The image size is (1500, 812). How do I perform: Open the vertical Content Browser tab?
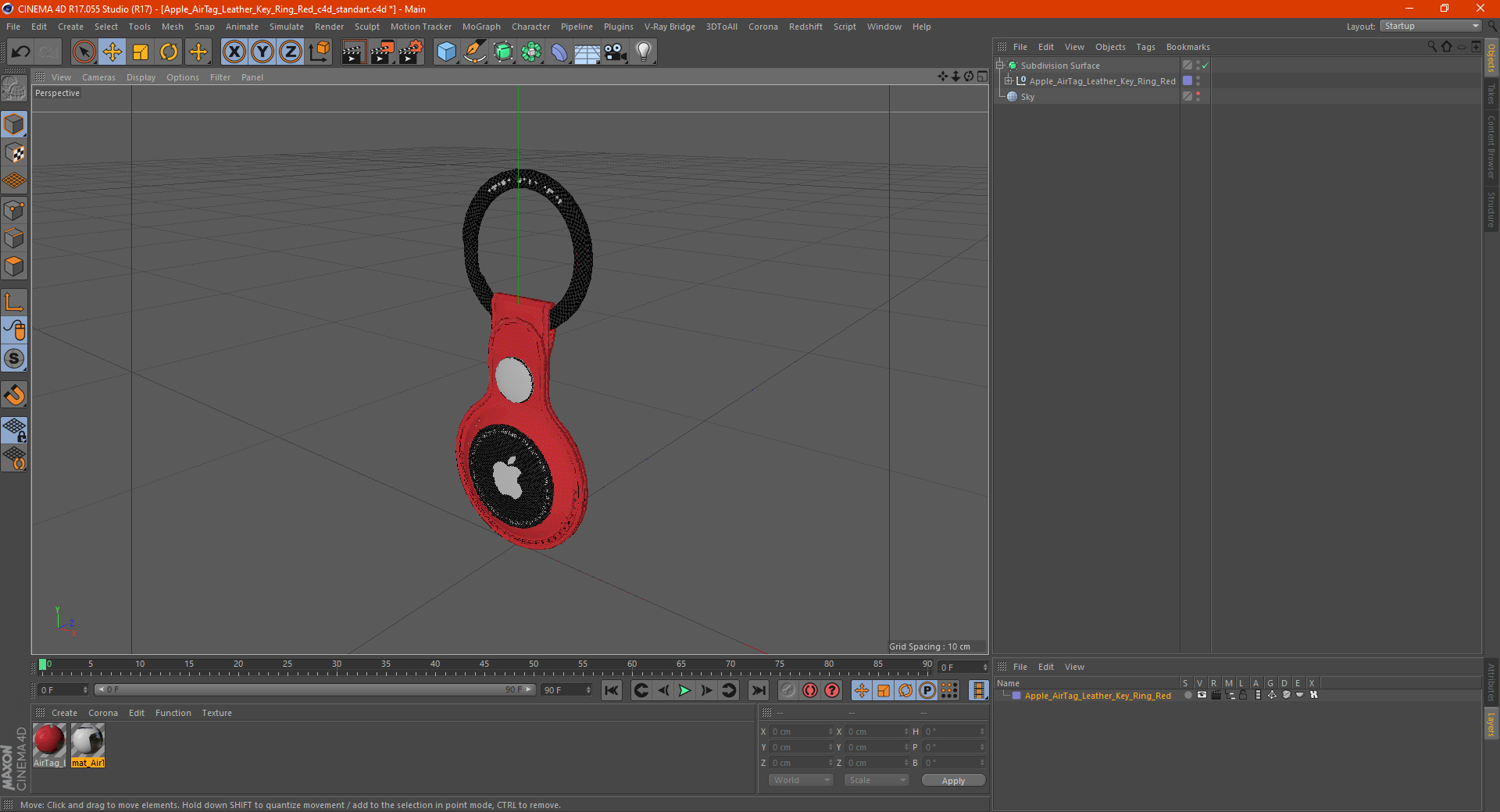pos(1491,147)
